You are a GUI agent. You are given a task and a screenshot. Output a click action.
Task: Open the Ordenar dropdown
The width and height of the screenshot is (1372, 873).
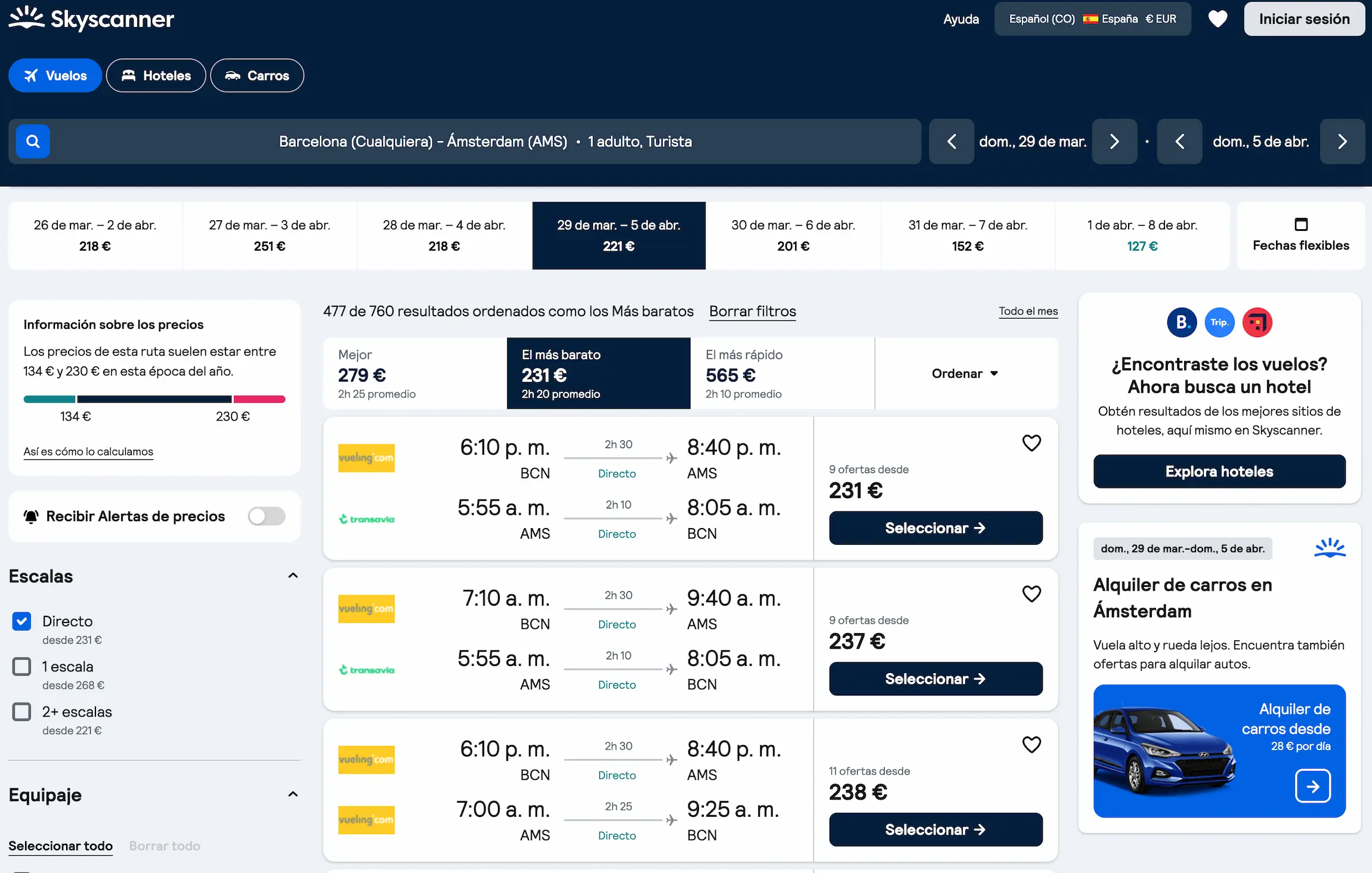pyautogui.click(x=965, y=373)
